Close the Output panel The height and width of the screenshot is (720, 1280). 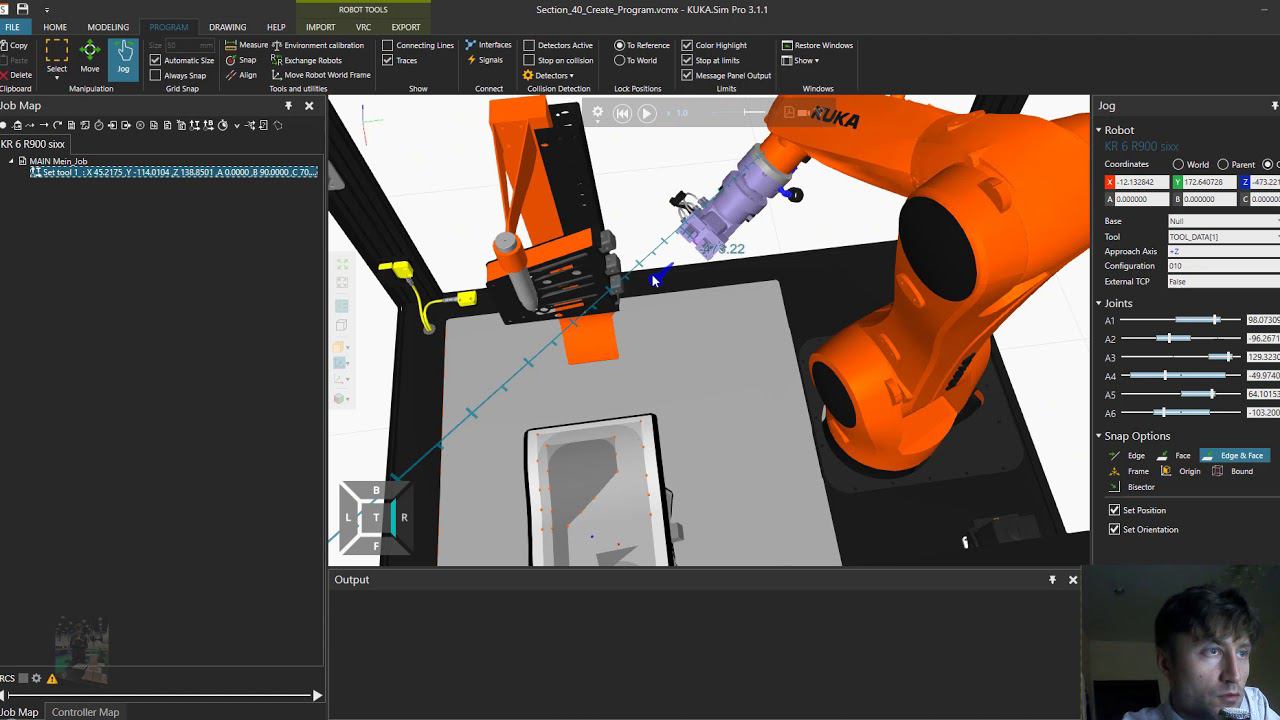[1073, 579]
